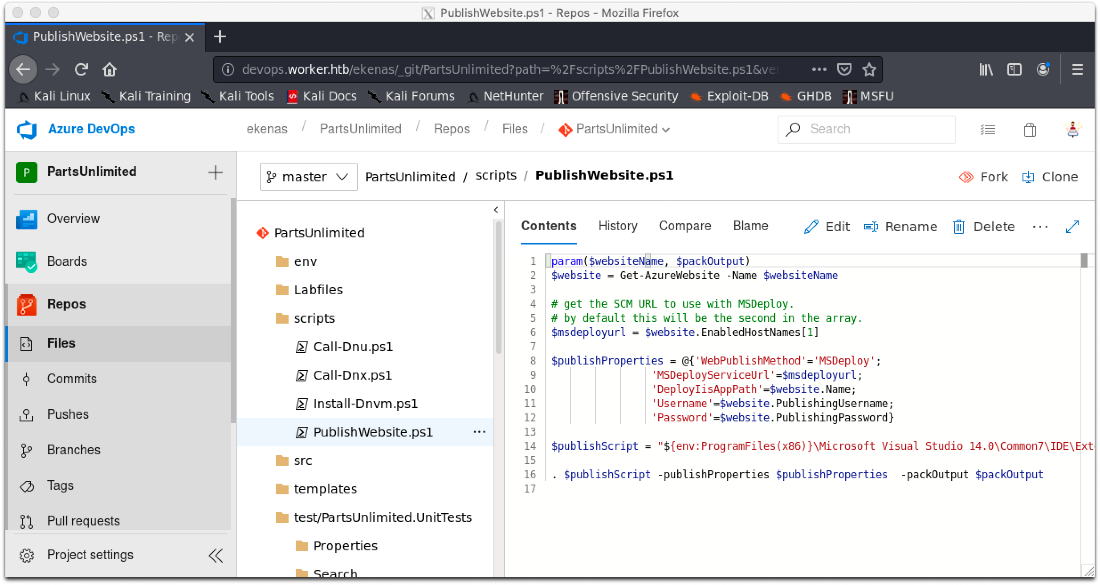Open Pull requests icon in the sidebar
The image size is (1100, 585).
(26, 521)
